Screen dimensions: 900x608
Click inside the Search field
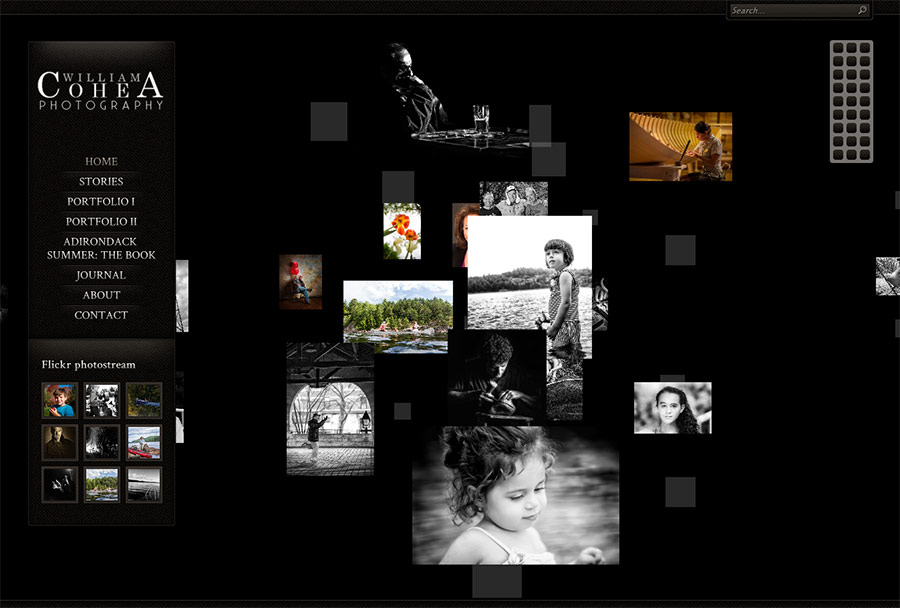point(792,10)
